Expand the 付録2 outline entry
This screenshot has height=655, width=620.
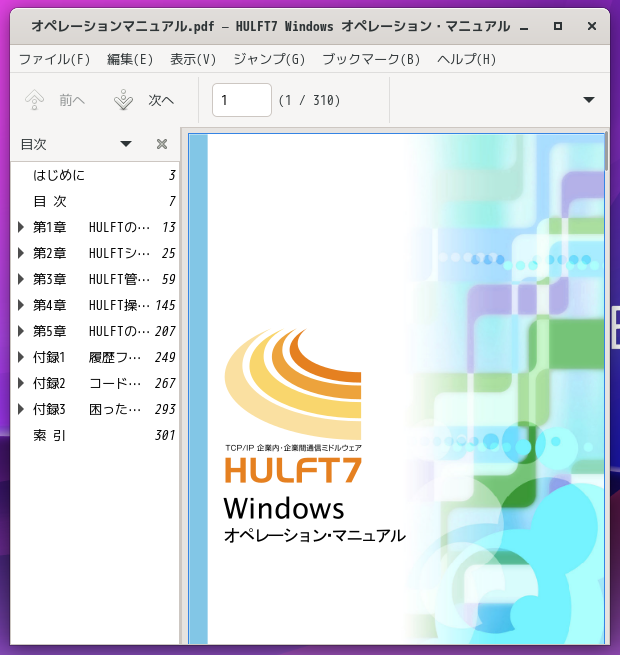click(20, 383)
